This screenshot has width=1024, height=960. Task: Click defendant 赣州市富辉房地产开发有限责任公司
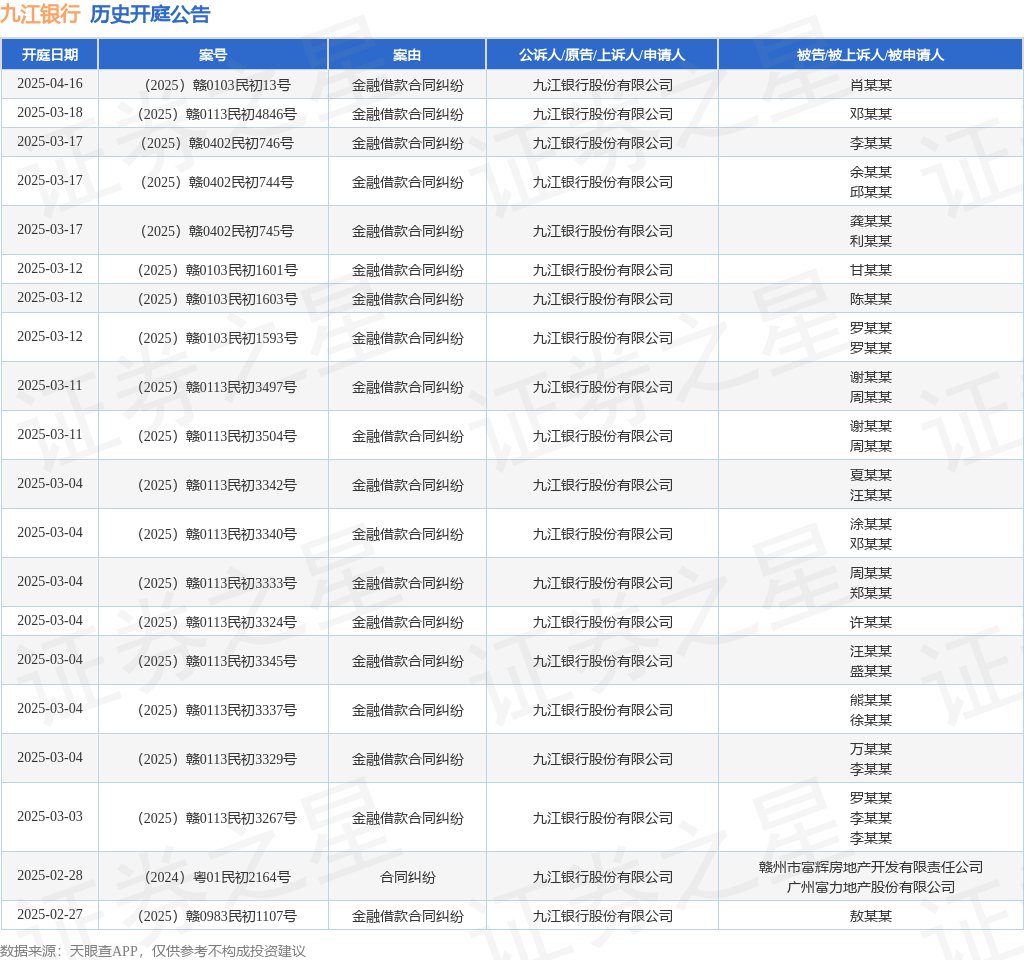pos(871,867)
